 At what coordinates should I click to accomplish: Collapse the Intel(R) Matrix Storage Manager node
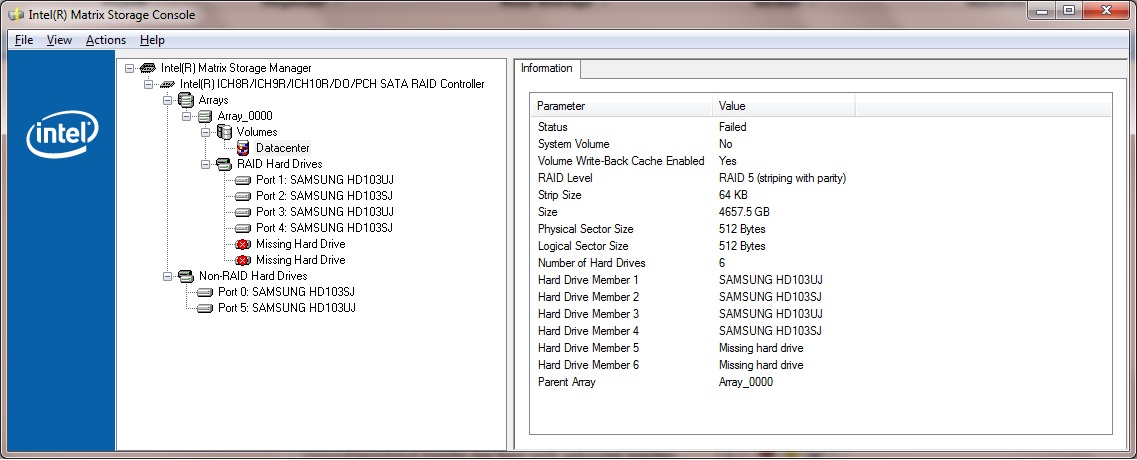coord(129,68)
